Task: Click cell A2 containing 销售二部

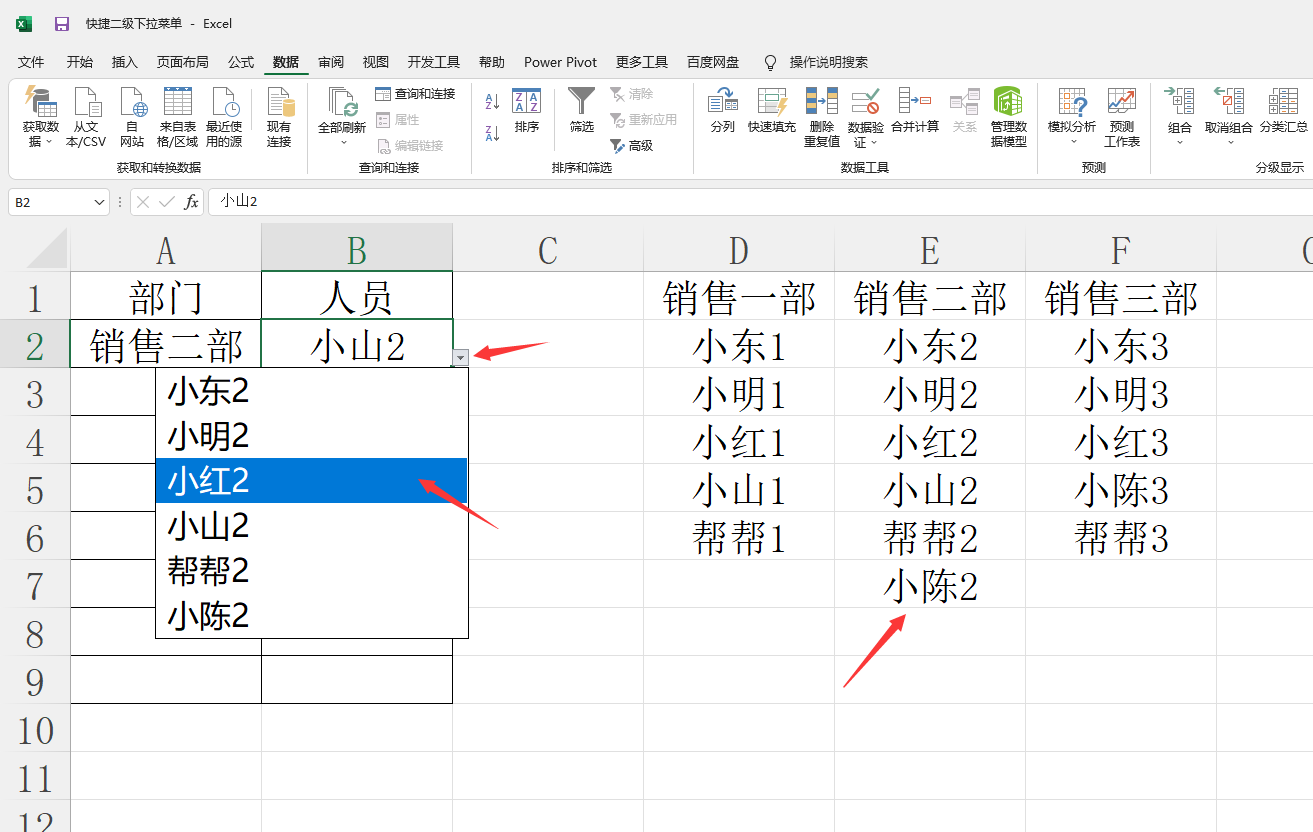Action: 166,345
